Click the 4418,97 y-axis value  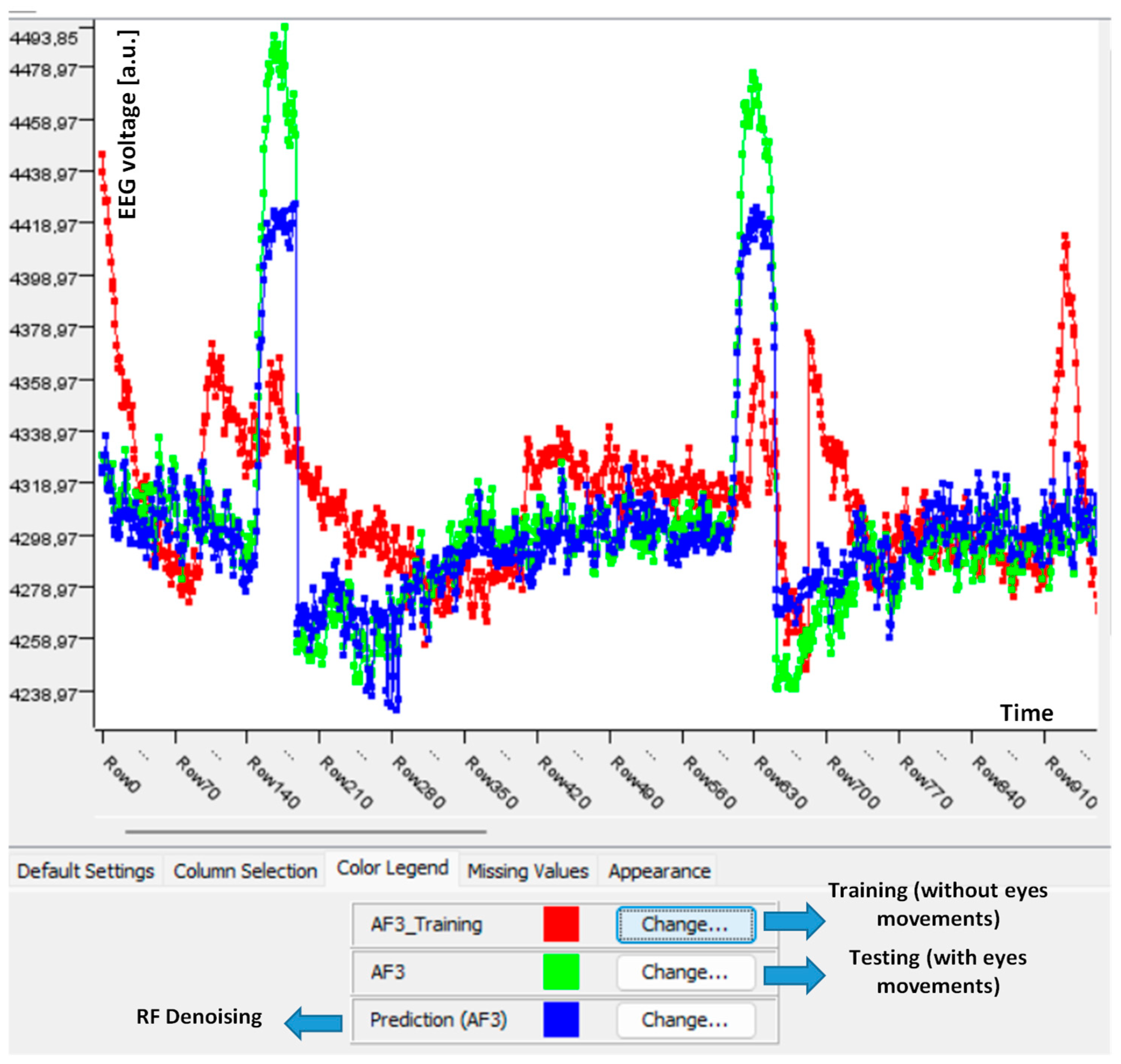point(44,226)
